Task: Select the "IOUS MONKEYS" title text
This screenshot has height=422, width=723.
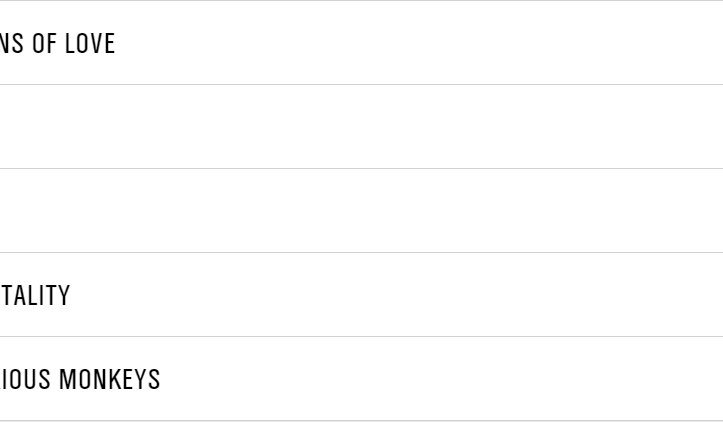Action: pos(80,380)
